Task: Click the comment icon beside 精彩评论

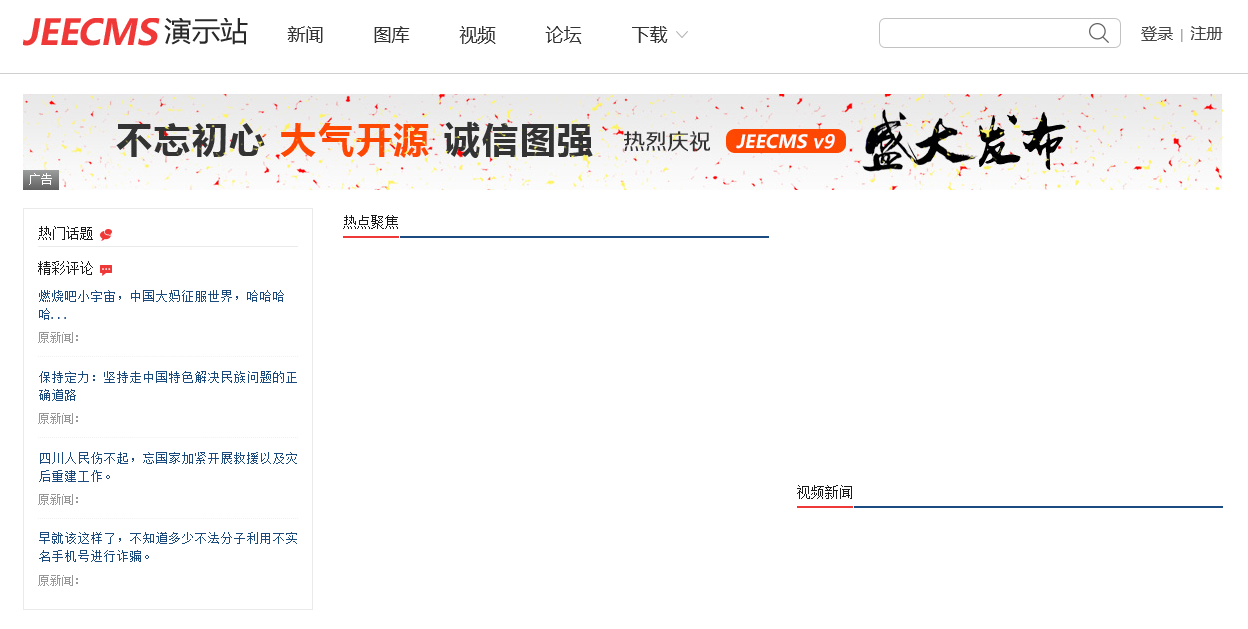Action: tap(106, 270)
